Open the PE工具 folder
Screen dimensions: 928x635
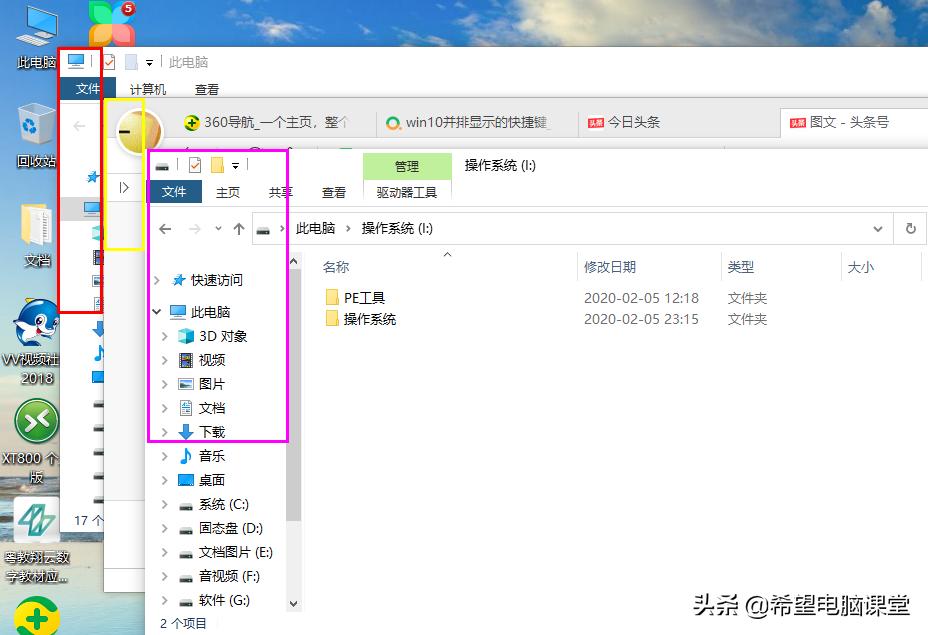364,297
